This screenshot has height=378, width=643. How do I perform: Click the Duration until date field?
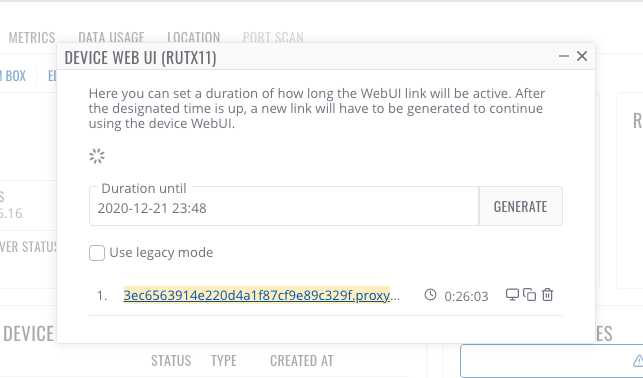click(284, 206)
